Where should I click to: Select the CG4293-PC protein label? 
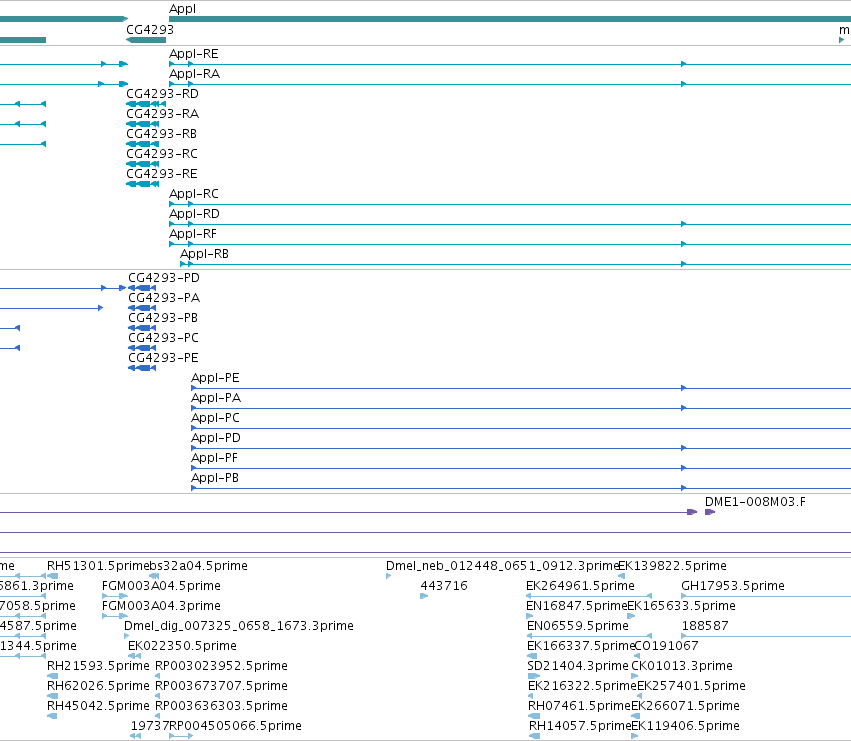[x=163, y=339]
